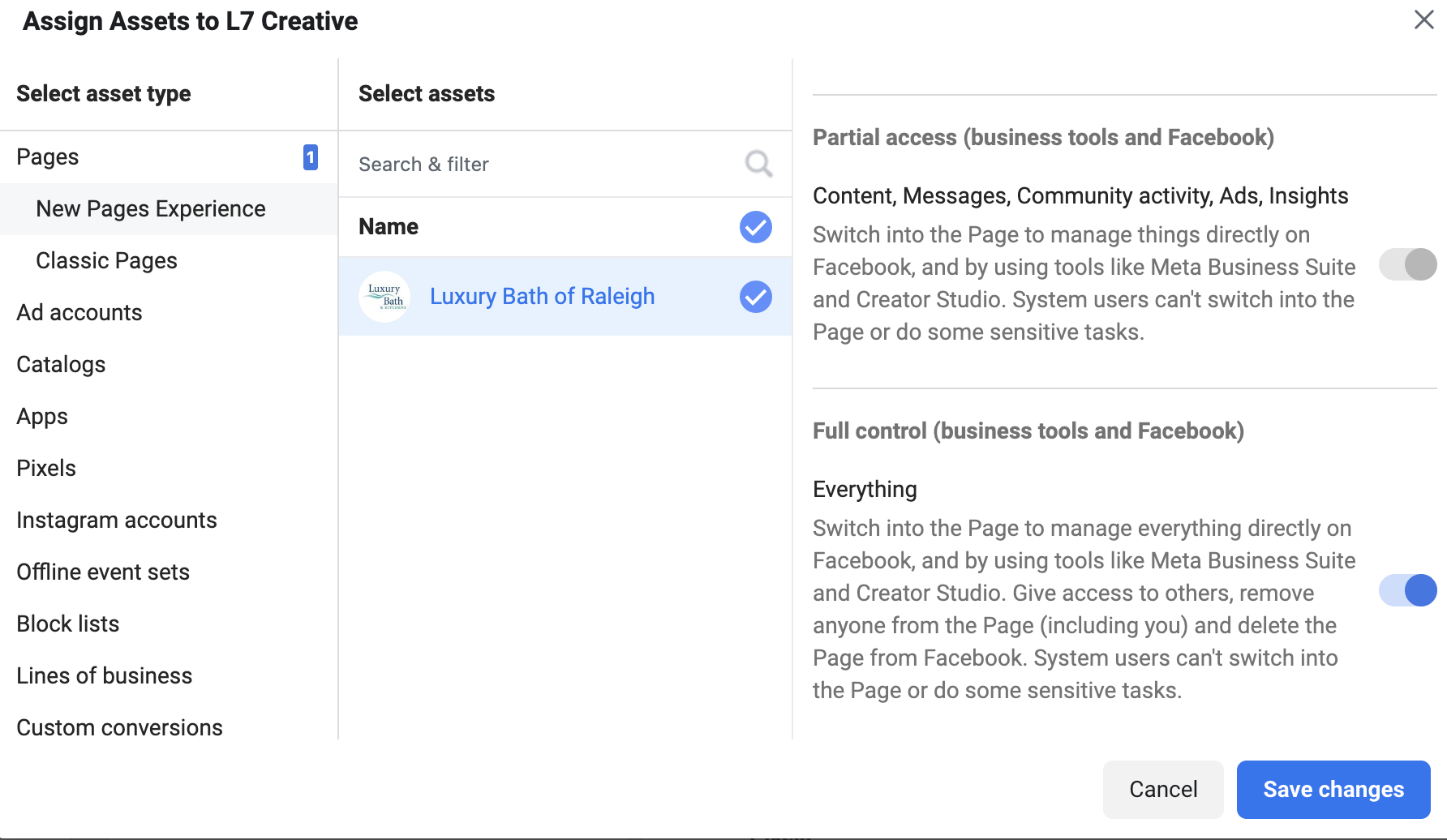Image resolution: width=1447 pixels, height=840 pixels.
Task: Click the Pages count badge
Action: [309, 157]
